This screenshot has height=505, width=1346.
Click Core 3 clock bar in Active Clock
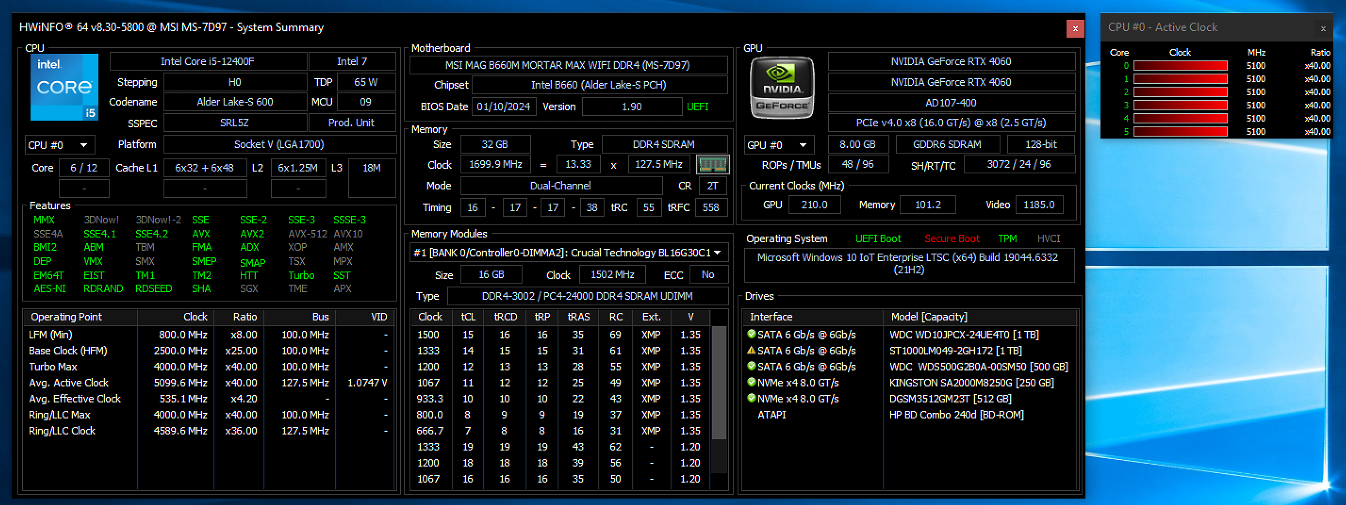[1180, 105]
